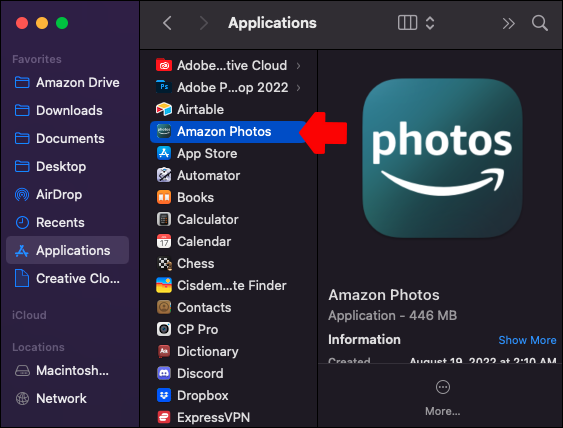Click the Cisdem Duplicate Finder icon
This screenshot has height=428, width=563.
pyautogui.click(x=164, y=285)
